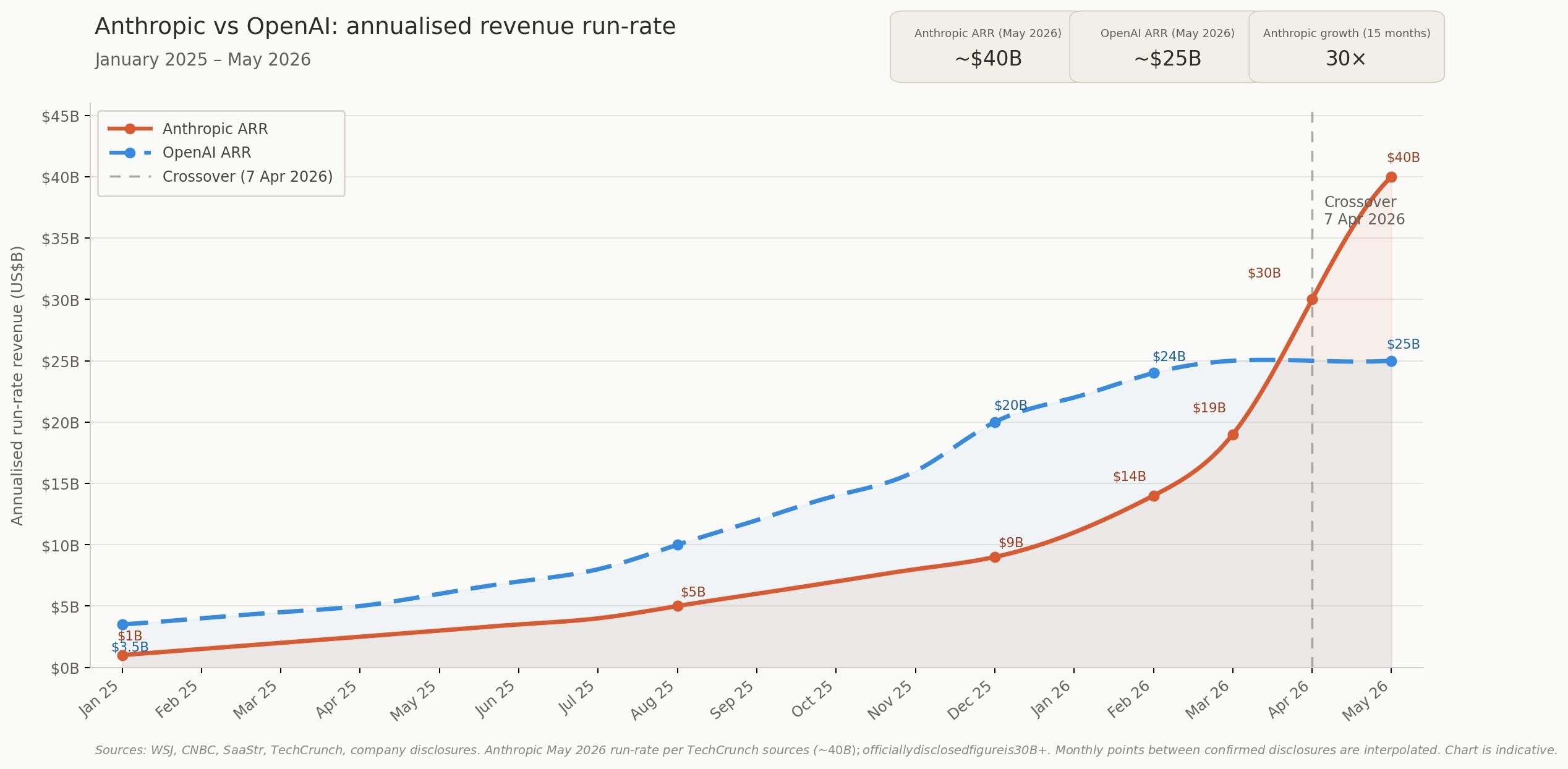Click the 'Jun 25' x-axis label

coord(496,699)
